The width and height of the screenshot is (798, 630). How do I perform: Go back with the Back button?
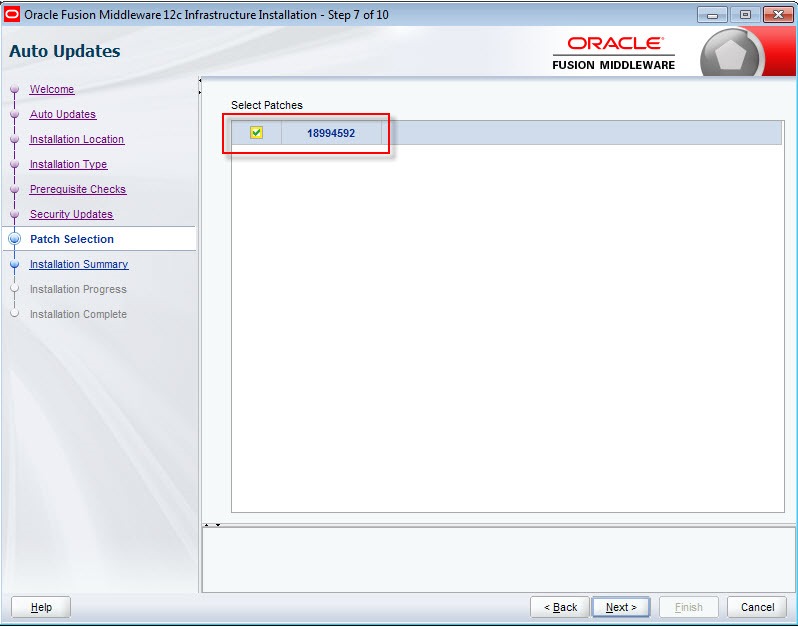560,607
